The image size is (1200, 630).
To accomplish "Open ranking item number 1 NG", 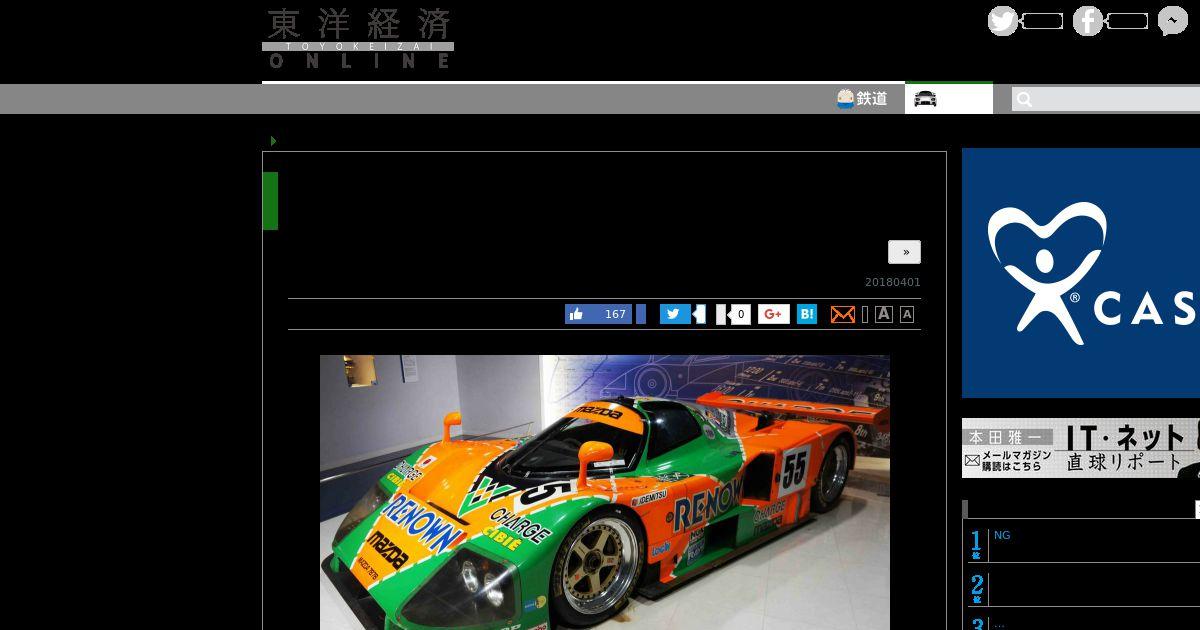I will (1002, 535).
